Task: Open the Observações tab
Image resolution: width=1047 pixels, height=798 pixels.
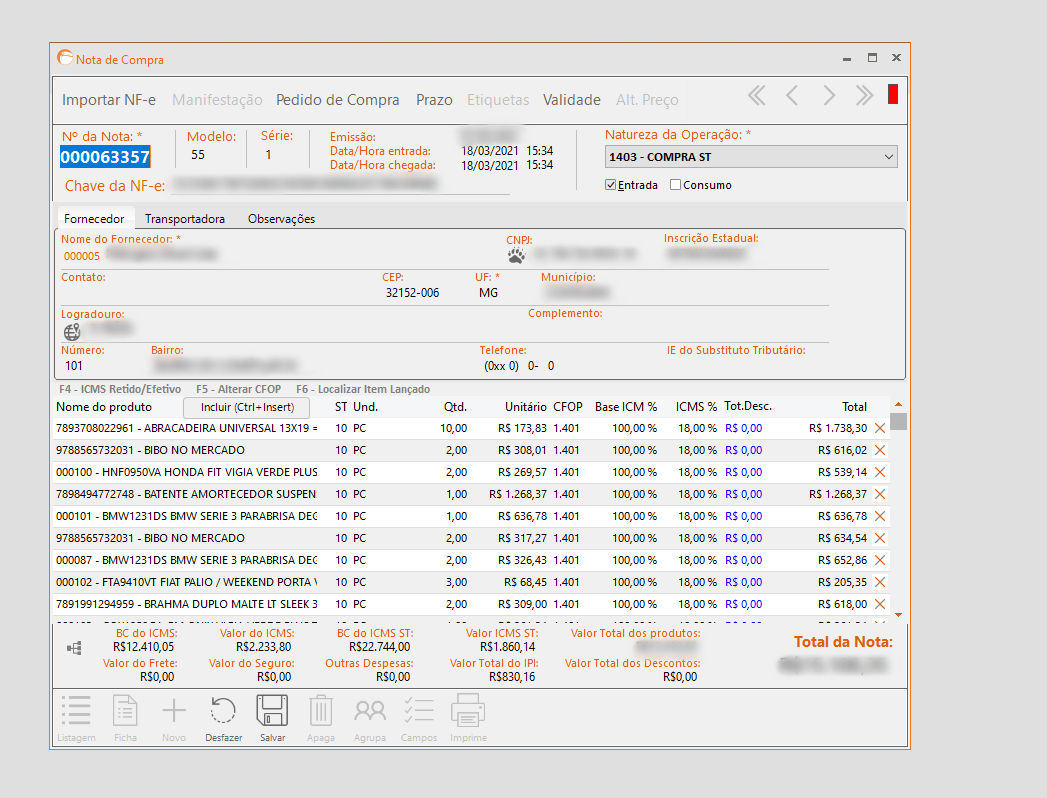Action: [281, 219]
